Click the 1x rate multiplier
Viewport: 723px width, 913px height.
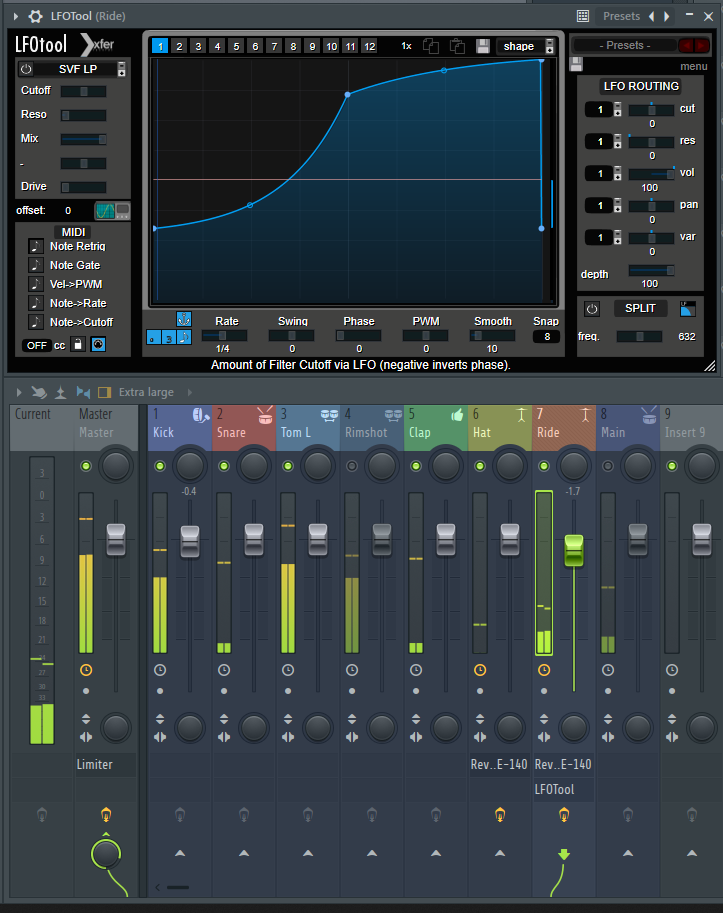(406, 46)
